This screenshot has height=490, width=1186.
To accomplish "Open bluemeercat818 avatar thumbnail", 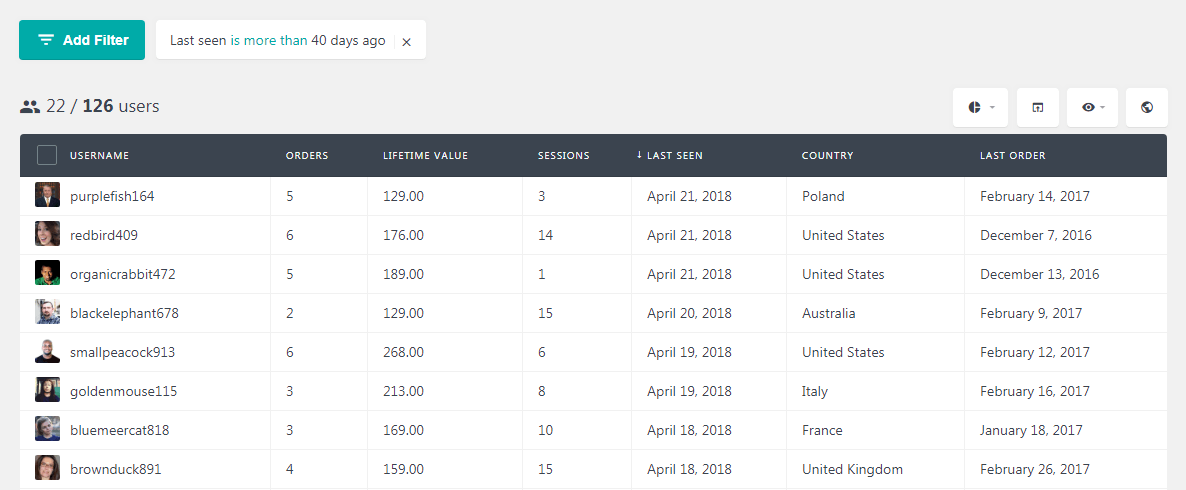I will [48, 430].
